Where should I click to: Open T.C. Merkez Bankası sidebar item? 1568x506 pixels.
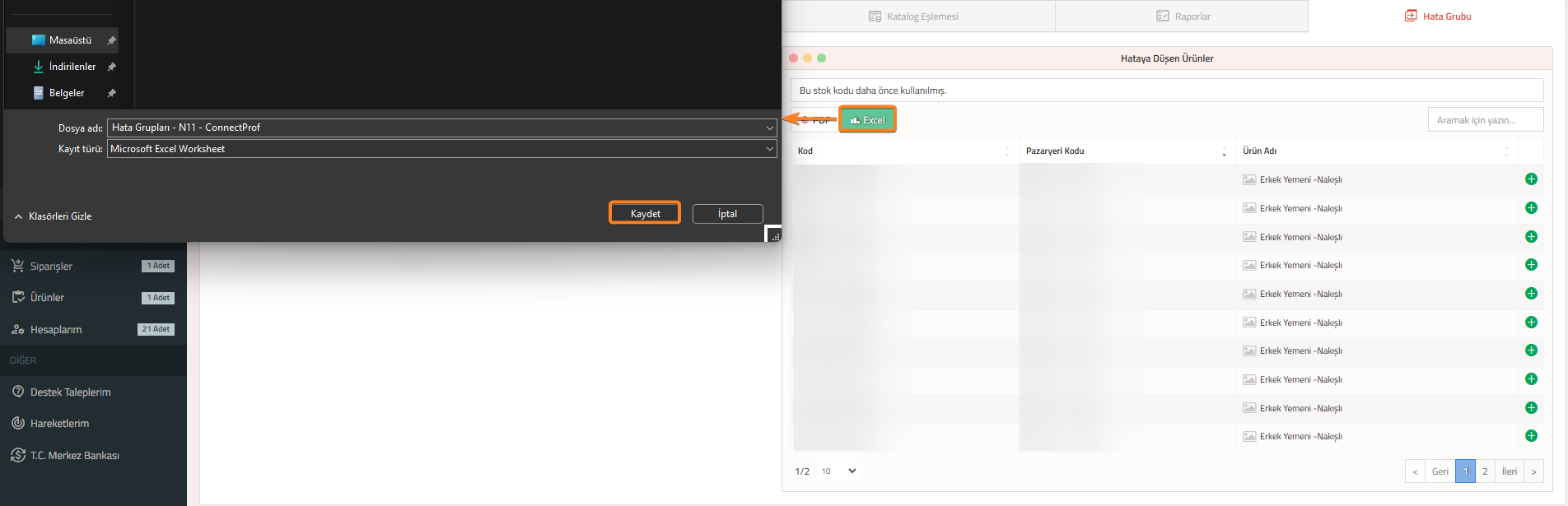74,456
